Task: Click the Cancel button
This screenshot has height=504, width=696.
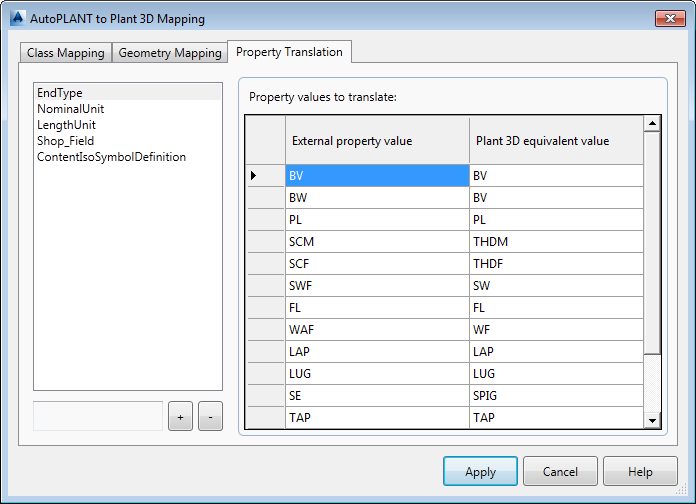Action: 560,471
